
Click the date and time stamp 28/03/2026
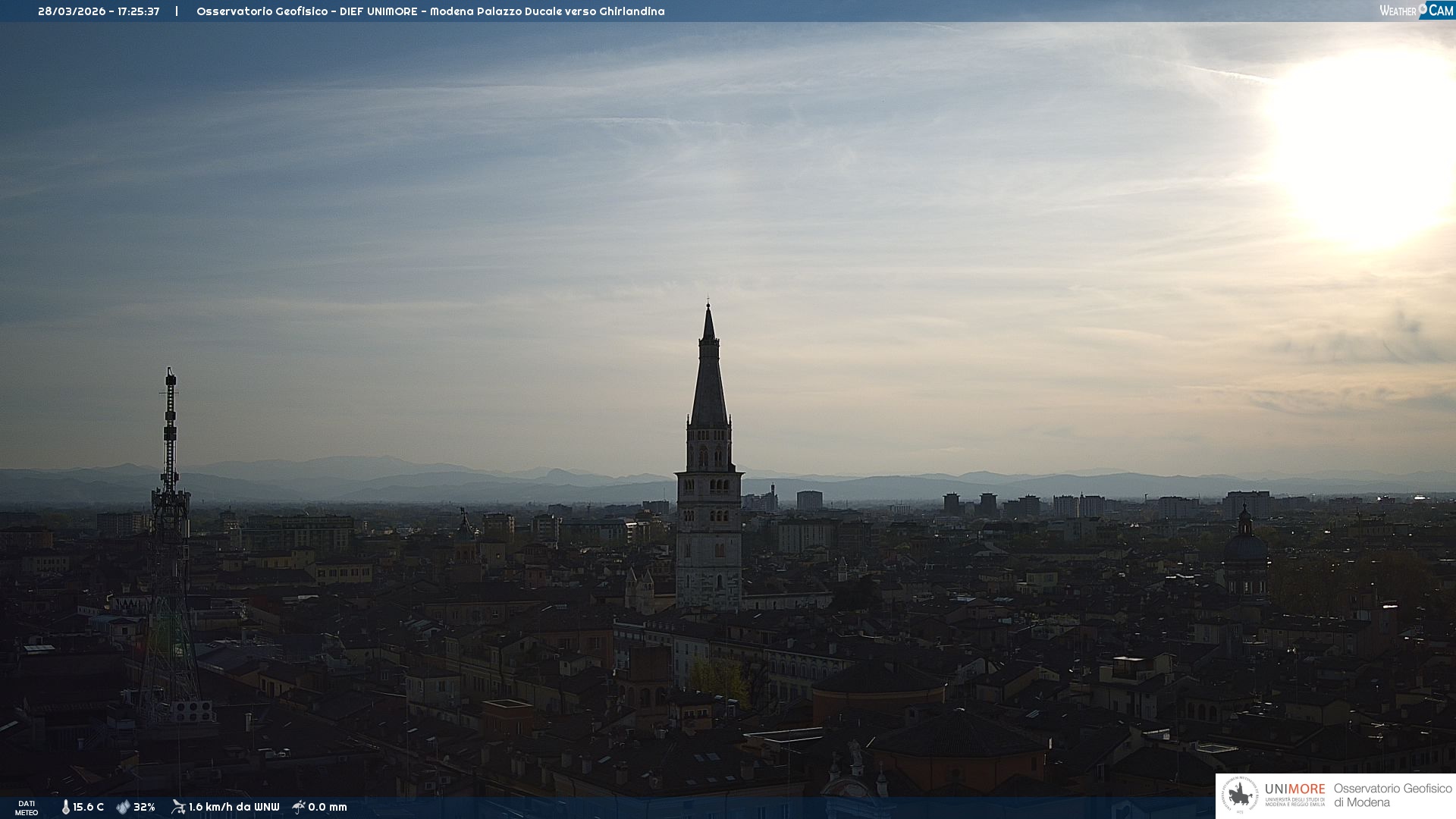[x=99, y=11]
